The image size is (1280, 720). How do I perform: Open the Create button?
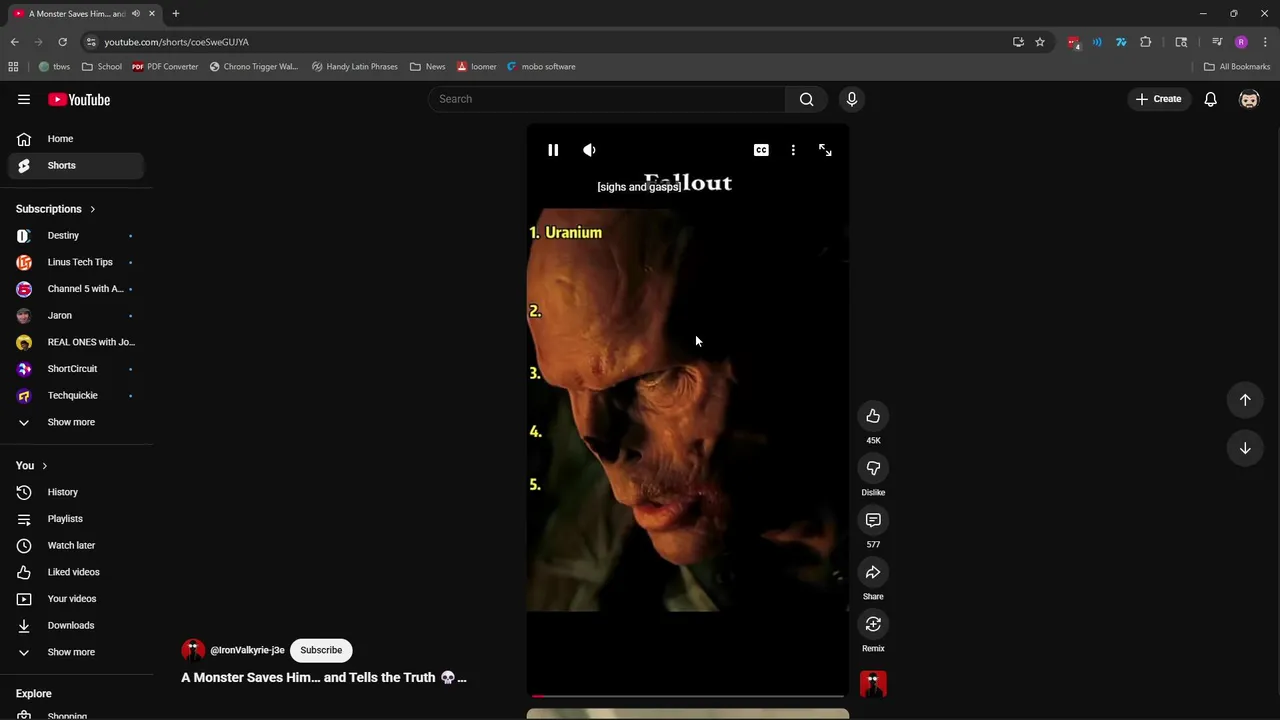[x=1158, y=99]
